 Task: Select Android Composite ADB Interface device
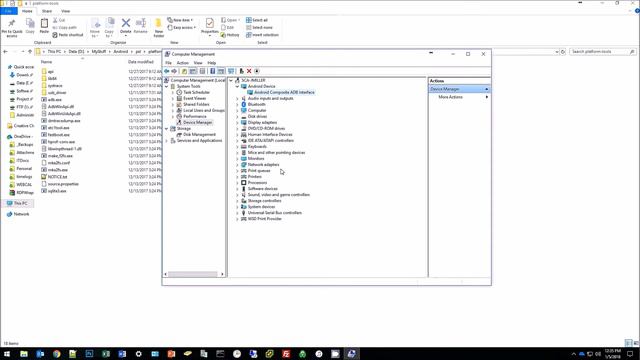[x=284, y=93]
